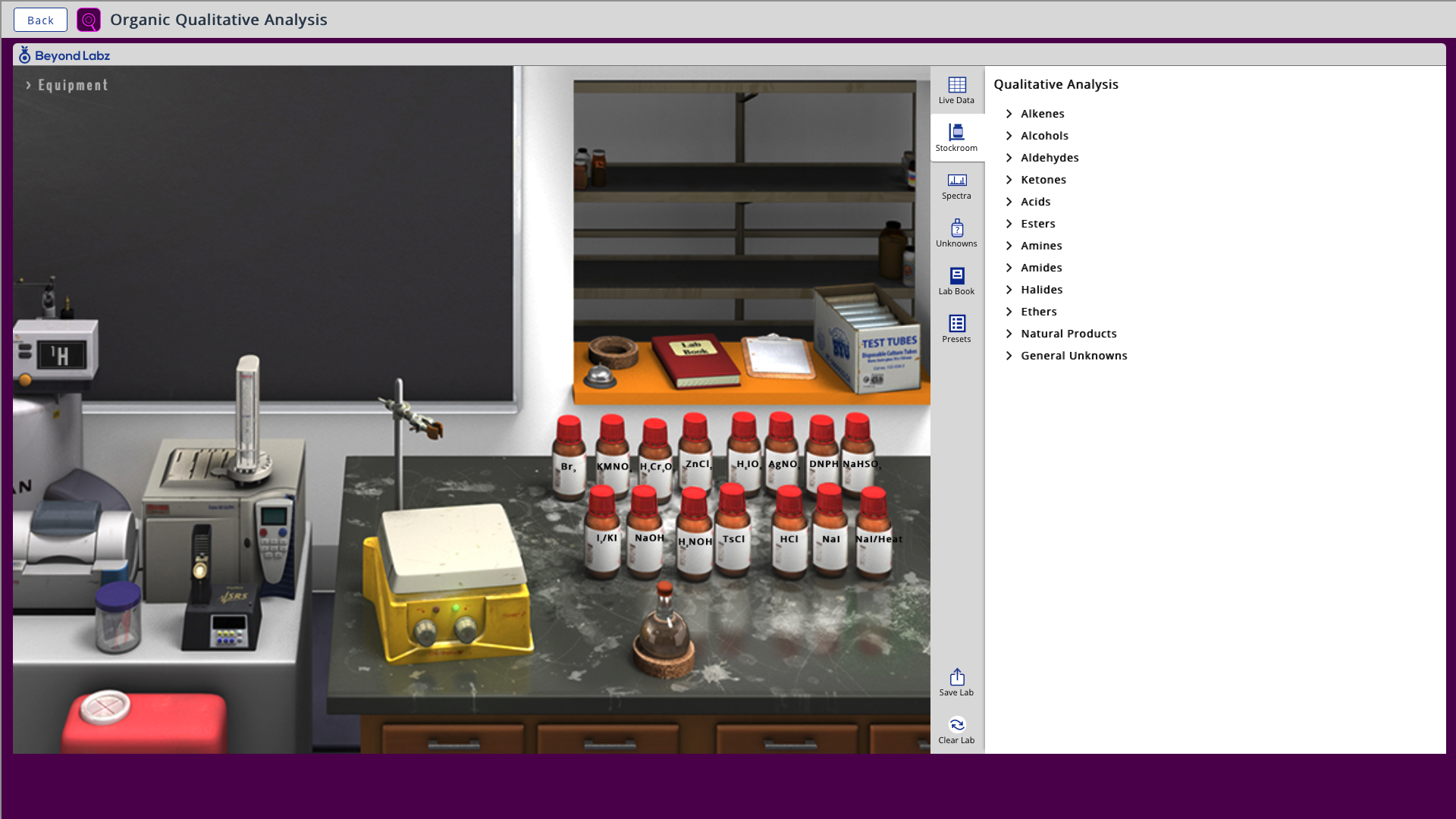This screenshot has height=819, width=1456.
Task: Click the Test Tubes box
Action: click(x=871, y=341)
